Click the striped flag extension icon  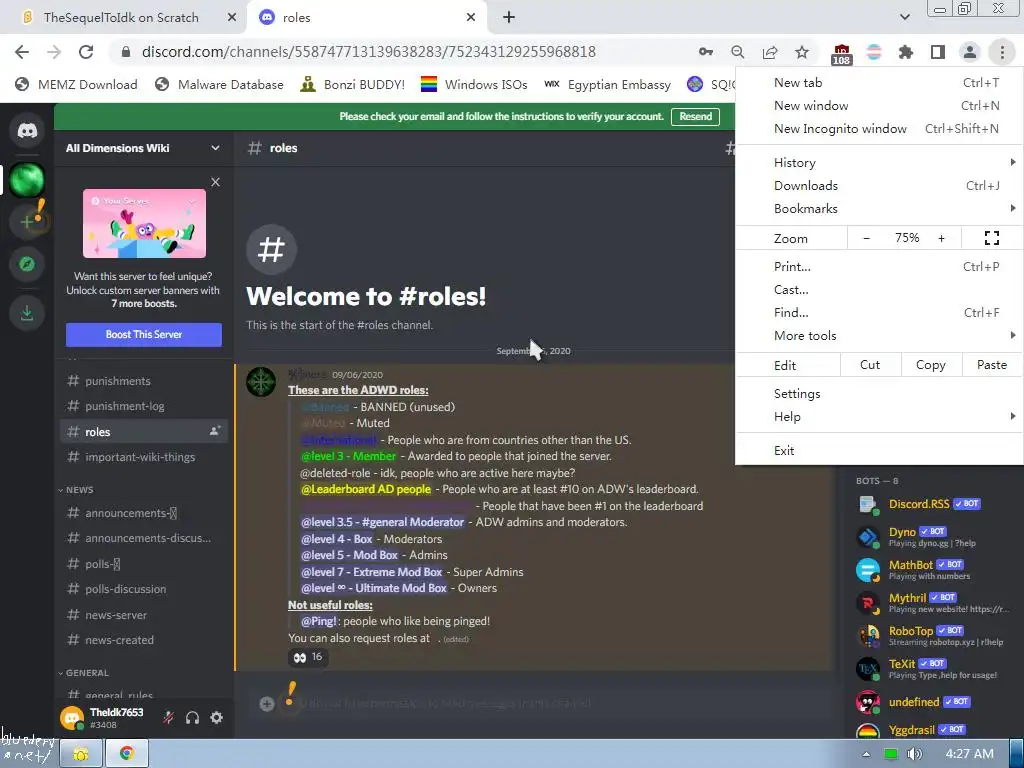(874, 52)
